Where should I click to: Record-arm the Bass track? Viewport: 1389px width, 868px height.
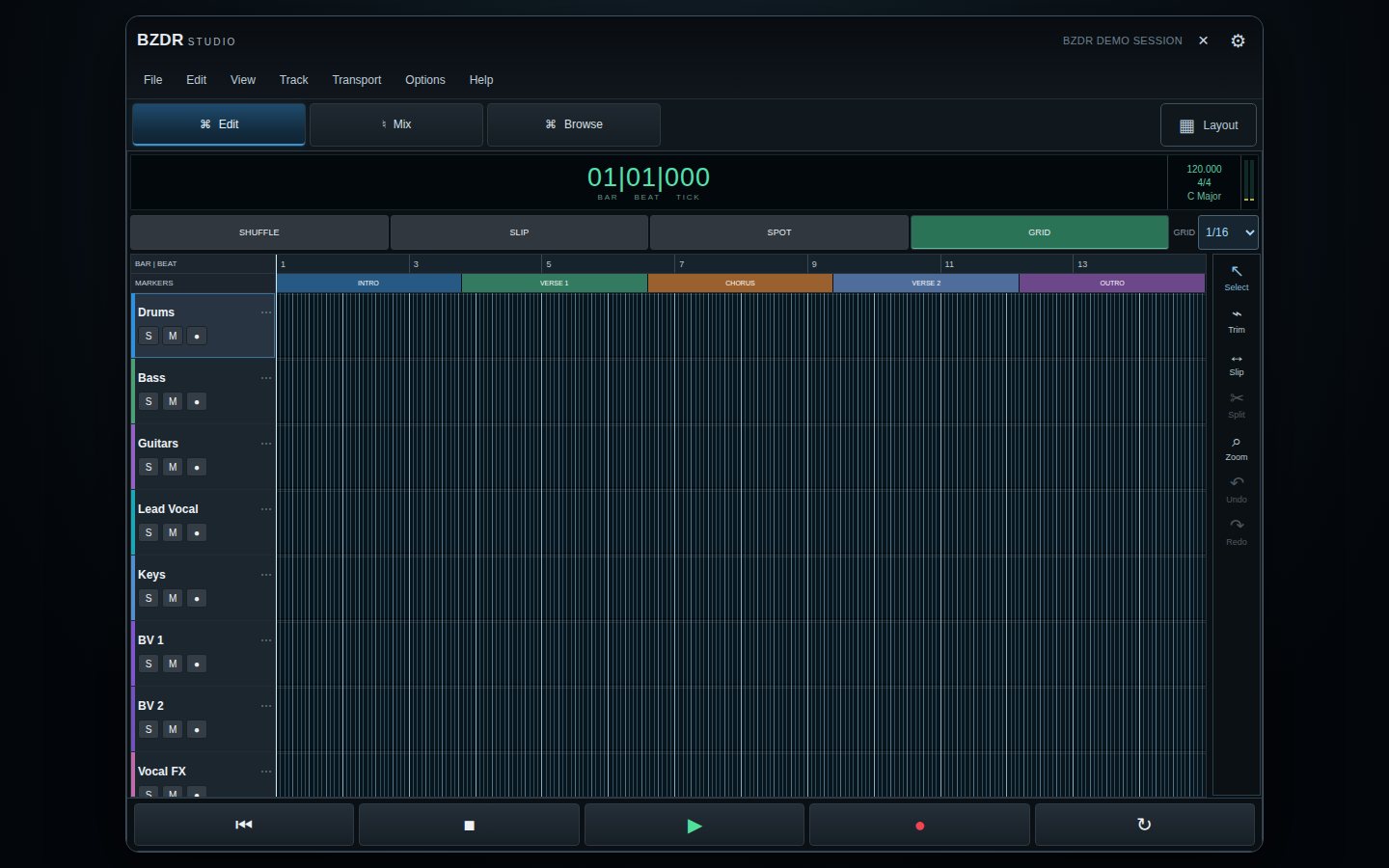pyautogui.click(x=197, y=401)
